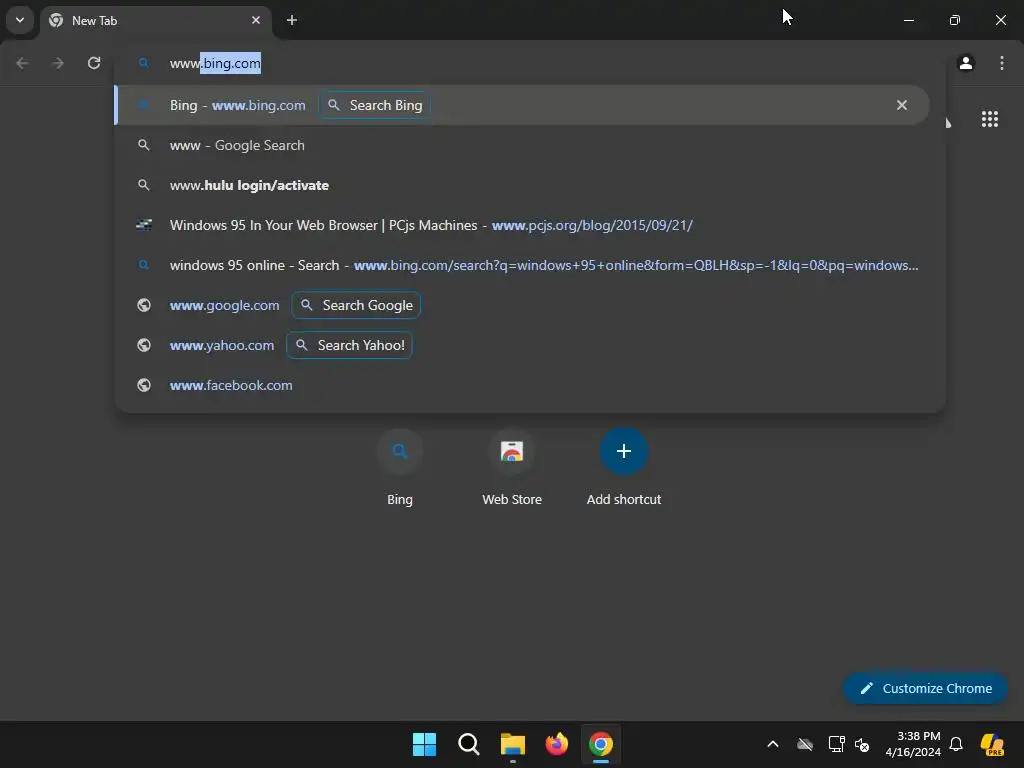Choose www.hulu login/activate suggestion
1024x768 pixels.
(530, 185)
